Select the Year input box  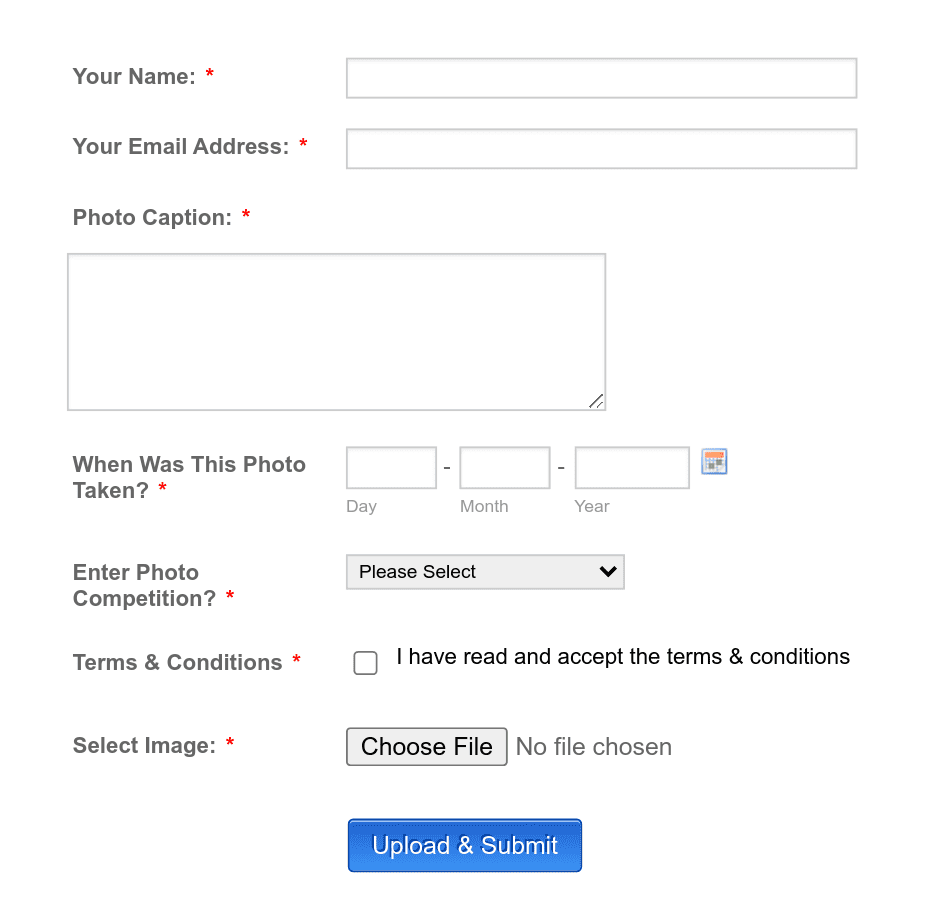click(x=632, y=467)
